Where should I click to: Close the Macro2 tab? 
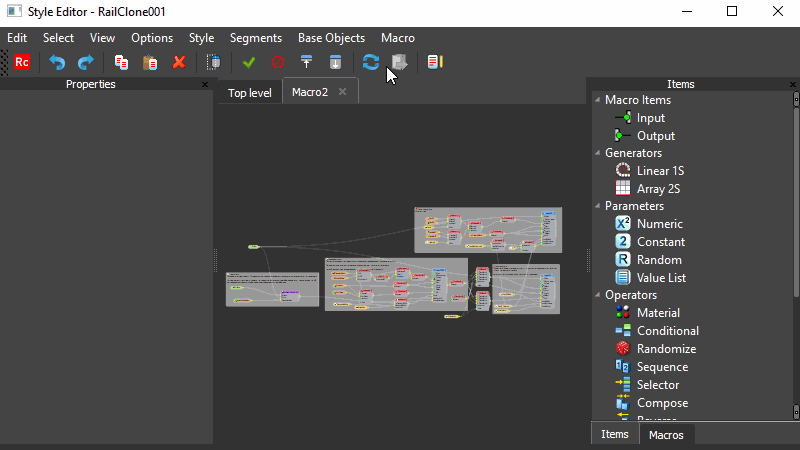(x=342, y=92)
